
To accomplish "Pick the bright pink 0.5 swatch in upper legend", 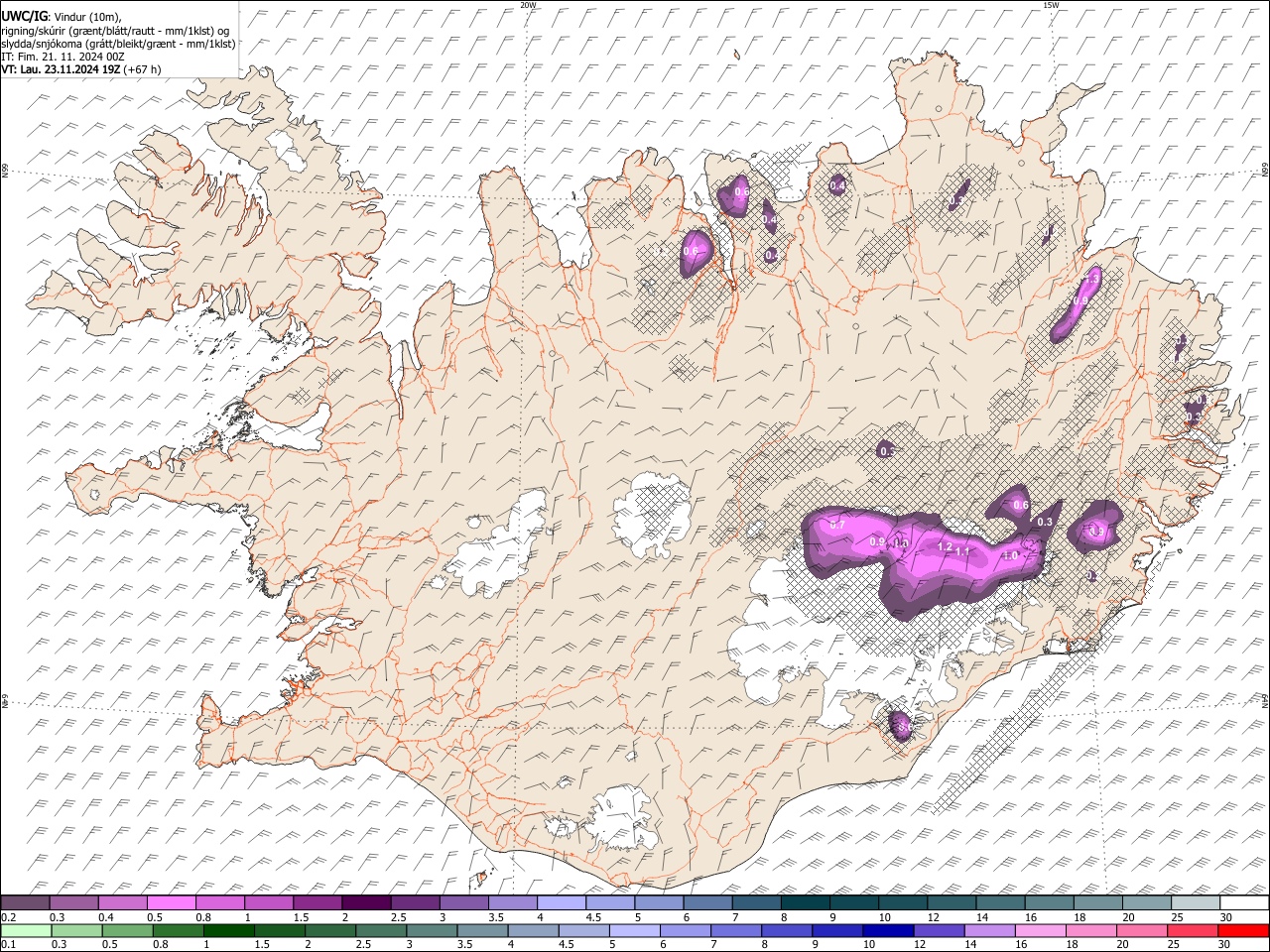I will (x=172, y=903).
